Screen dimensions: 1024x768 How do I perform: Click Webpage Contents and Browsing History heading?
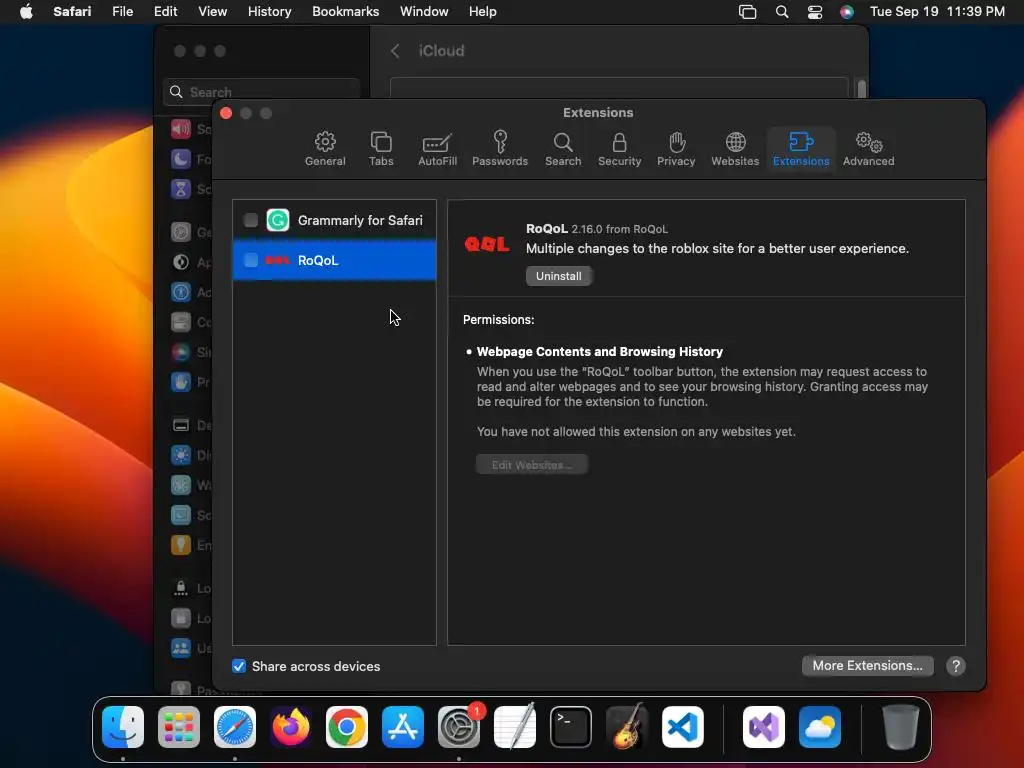(x=600, y=351)
